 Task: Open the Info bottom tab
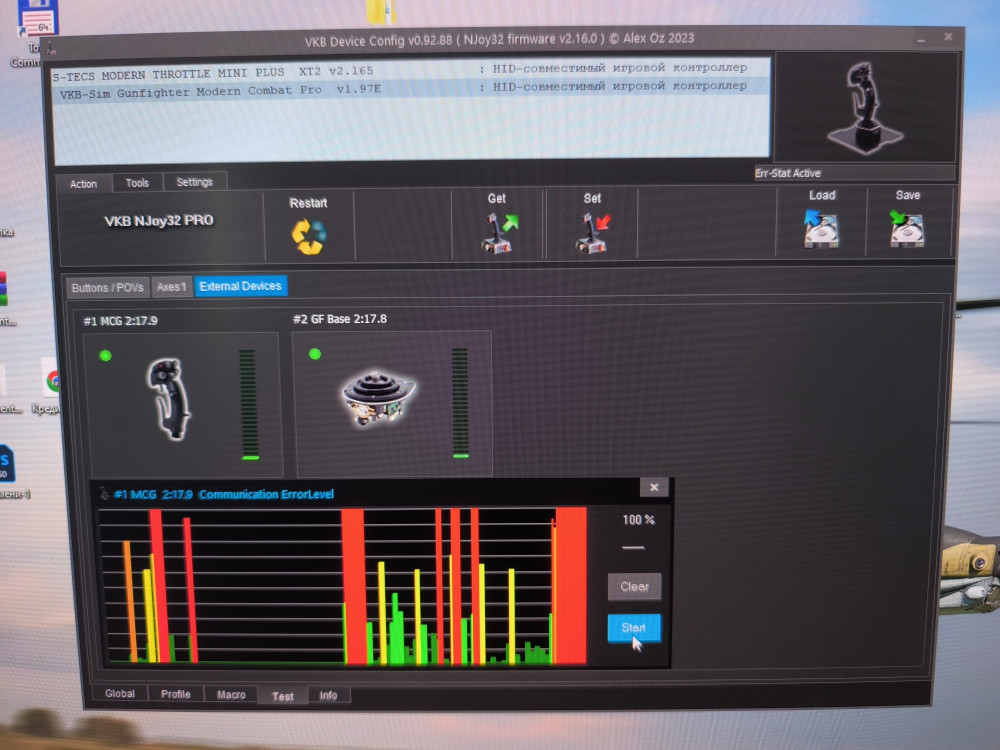[x=328, y=695]
